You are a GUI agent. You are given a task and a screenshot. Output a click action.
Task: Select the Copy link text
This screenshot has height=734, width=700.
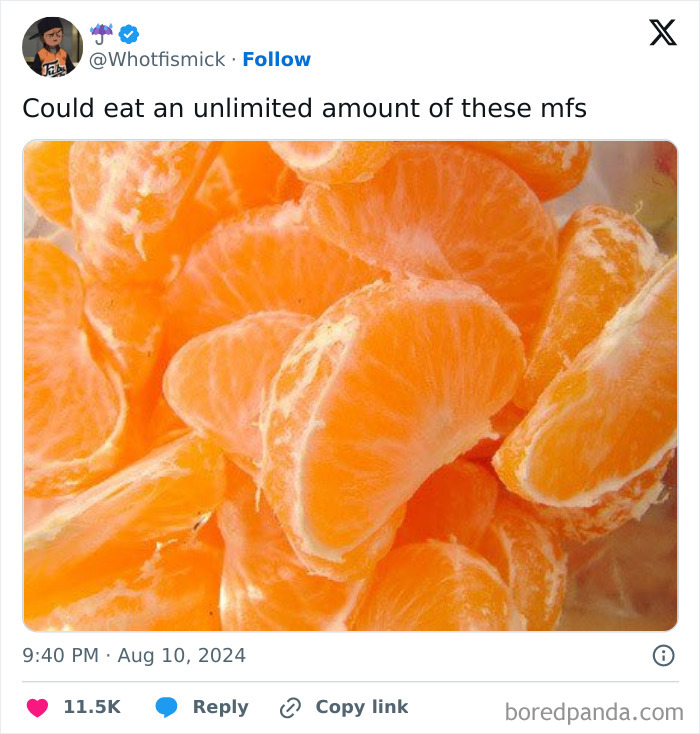coord(362,707)
